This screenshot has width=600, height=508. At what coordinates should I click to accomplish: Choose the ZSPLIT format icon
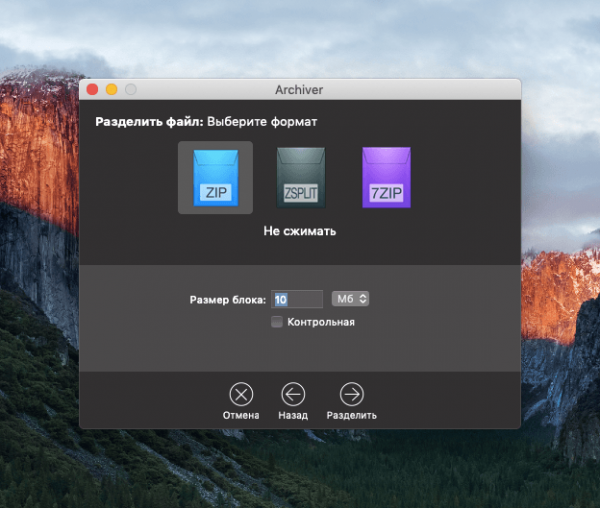click(x=301, y=177)
